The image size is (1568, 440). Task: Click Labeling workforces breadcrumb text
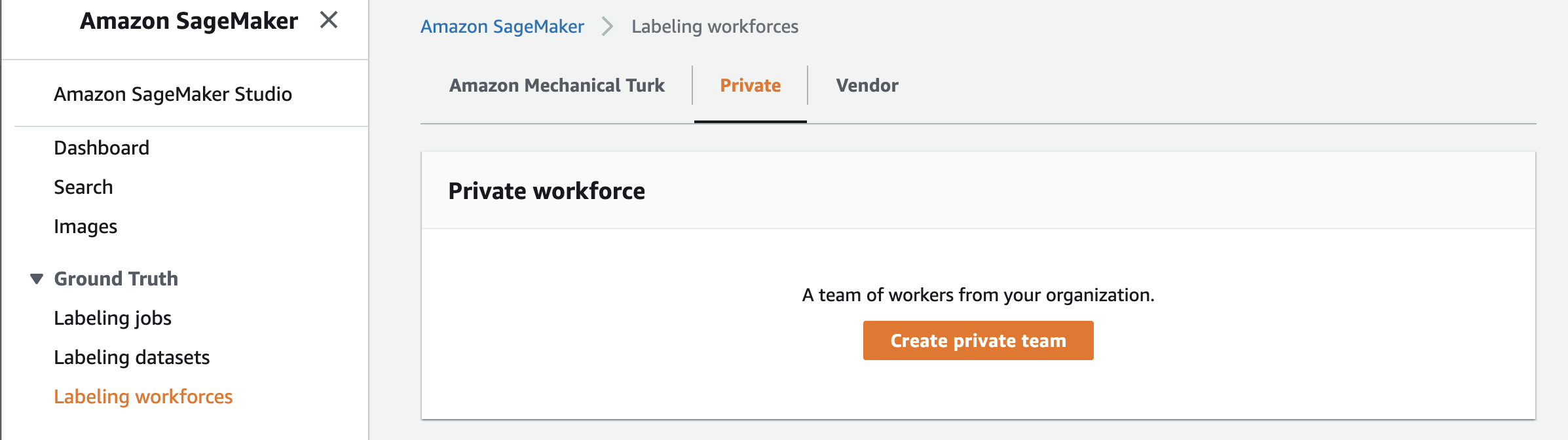click(x=715, y=27)
